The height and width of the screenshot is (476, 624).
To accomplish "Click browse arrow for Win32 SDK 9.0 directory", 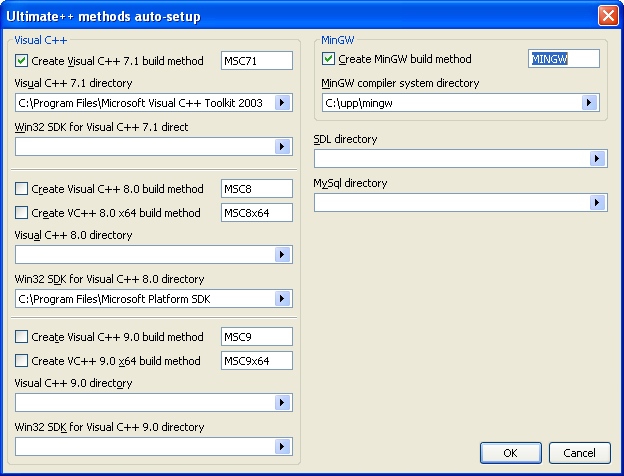I will [282, 447].
